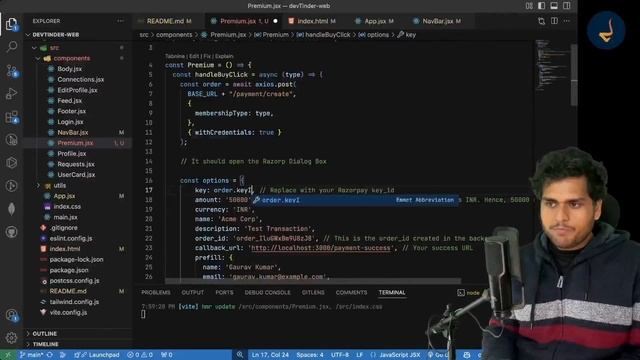Change language mode JavaScript JSX

[400, 355]
